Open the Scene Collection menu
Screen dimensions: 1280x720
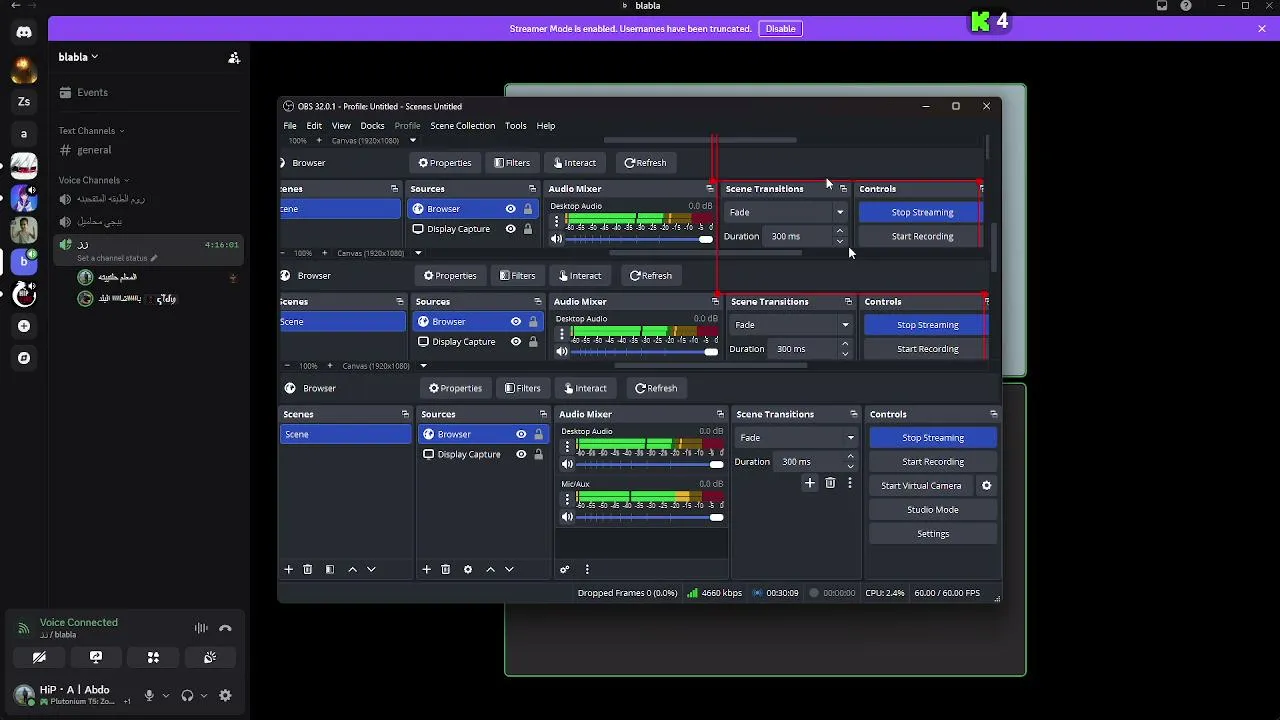point(462,126)
